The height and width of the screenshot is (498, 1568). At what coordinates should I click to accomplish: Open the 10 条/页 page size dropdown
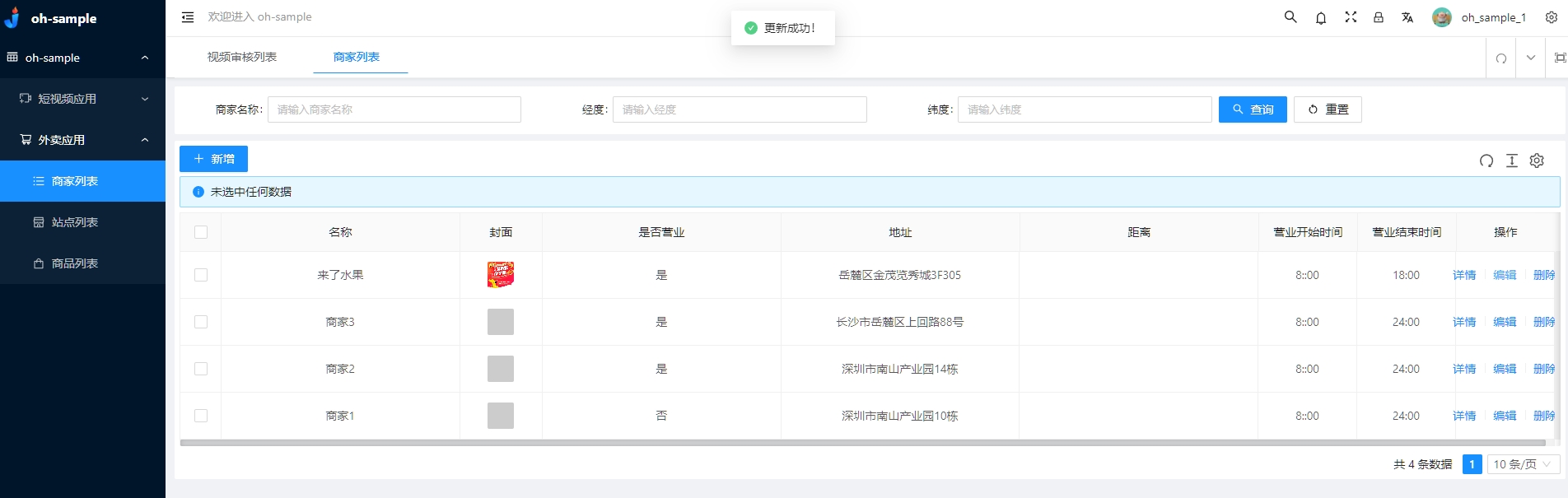1523,464
